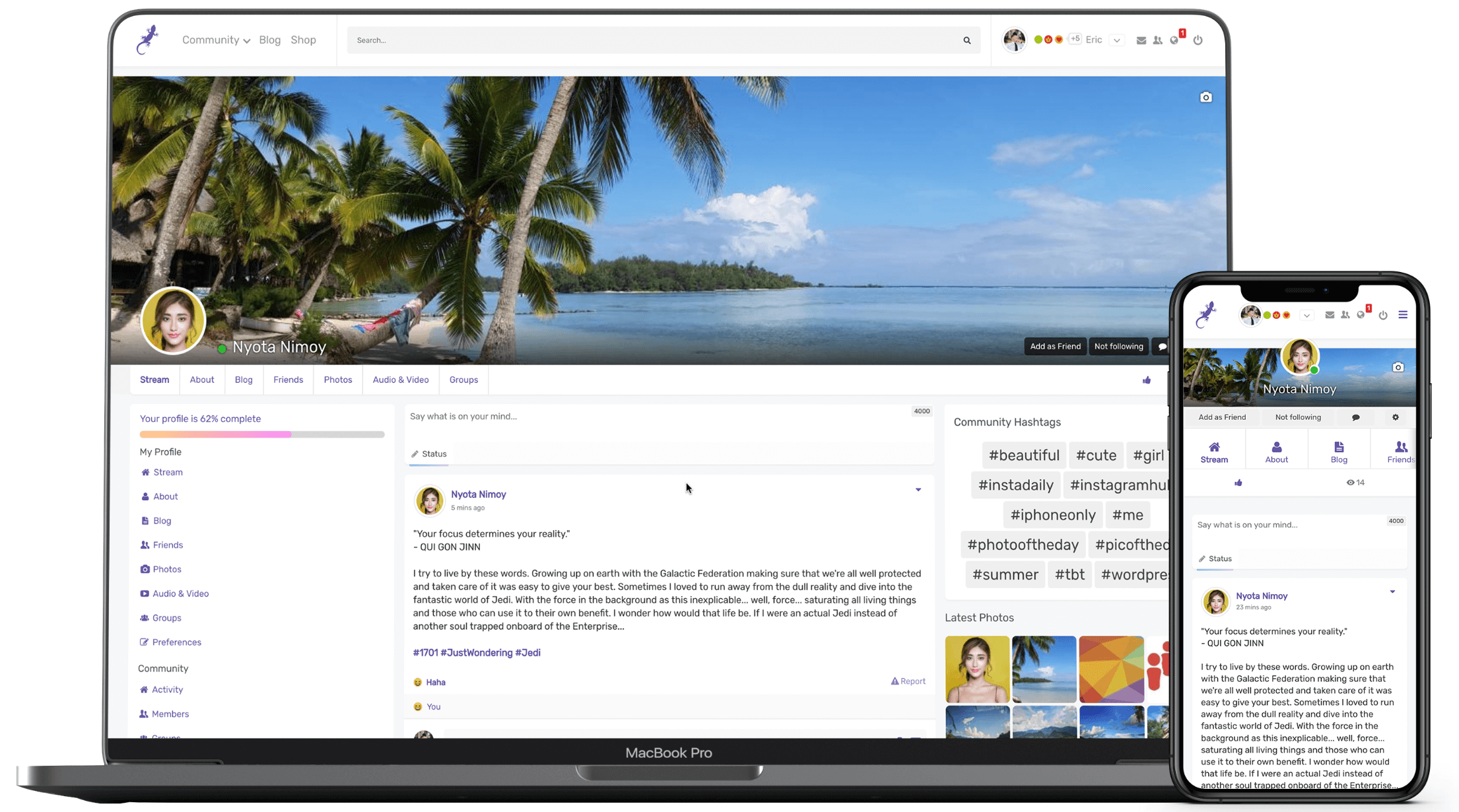Click the Preferences sidebar icon

[x=144, y=641]
